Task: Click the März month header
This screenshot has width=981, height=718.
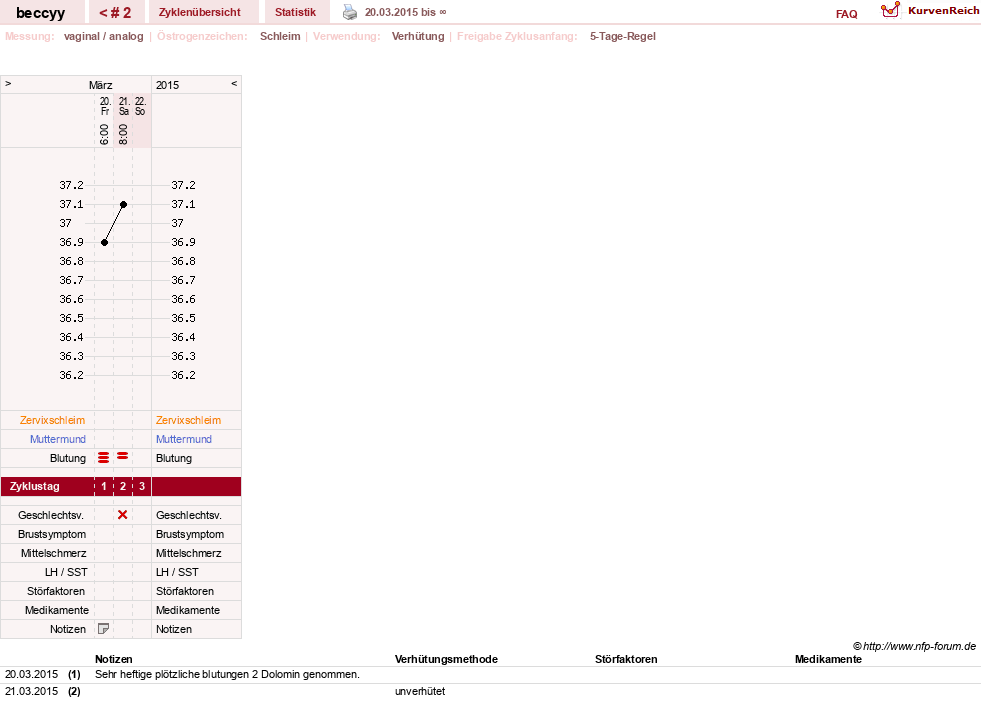Action: (x=100, y=85)
